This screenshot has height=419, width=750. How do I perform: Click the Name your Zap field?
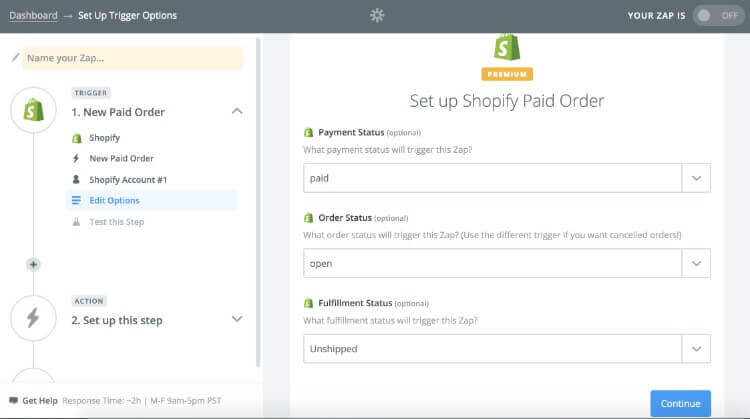click(x=132, y=58)
